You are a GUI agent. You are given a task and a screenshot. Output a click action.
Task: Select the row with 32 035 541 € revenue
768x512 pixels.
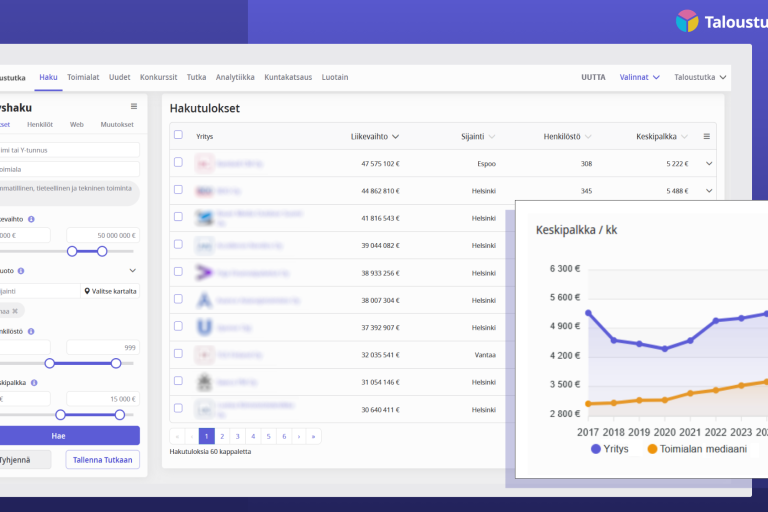pyautogui.click(x=178, y=353)
